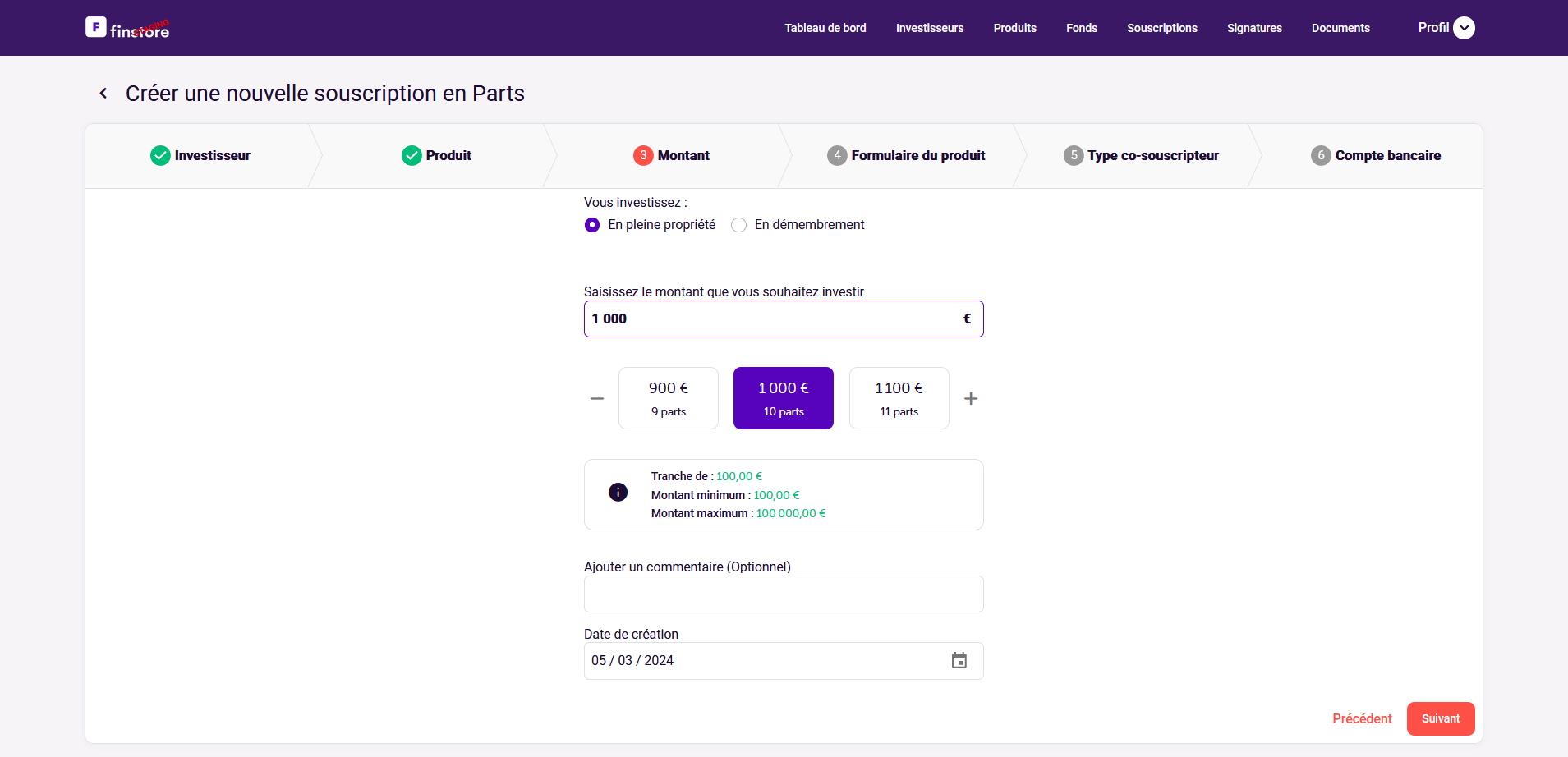Image resolution: width=1568 pixels, height=757 pixels.
Task: Open the Souscriptions menu item
Action: 1161,28
